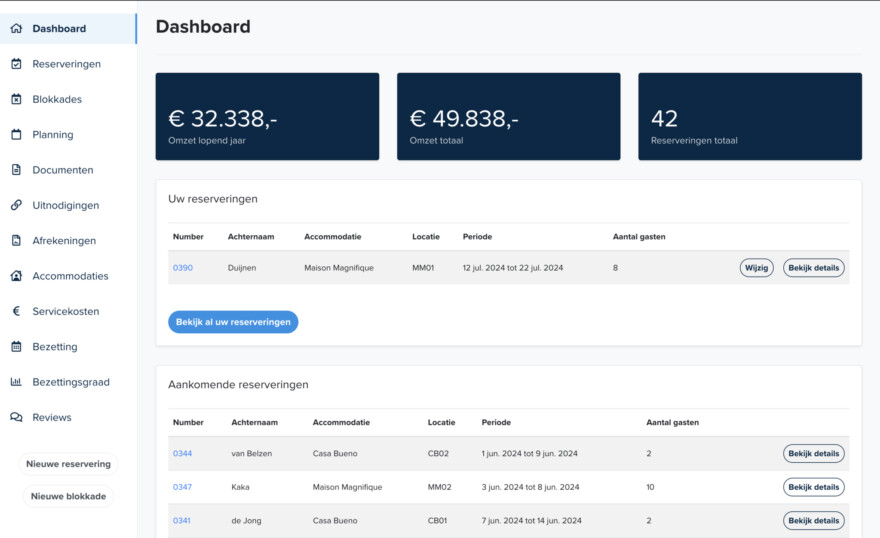Click the Reviews speech bubbles icon

16,417
